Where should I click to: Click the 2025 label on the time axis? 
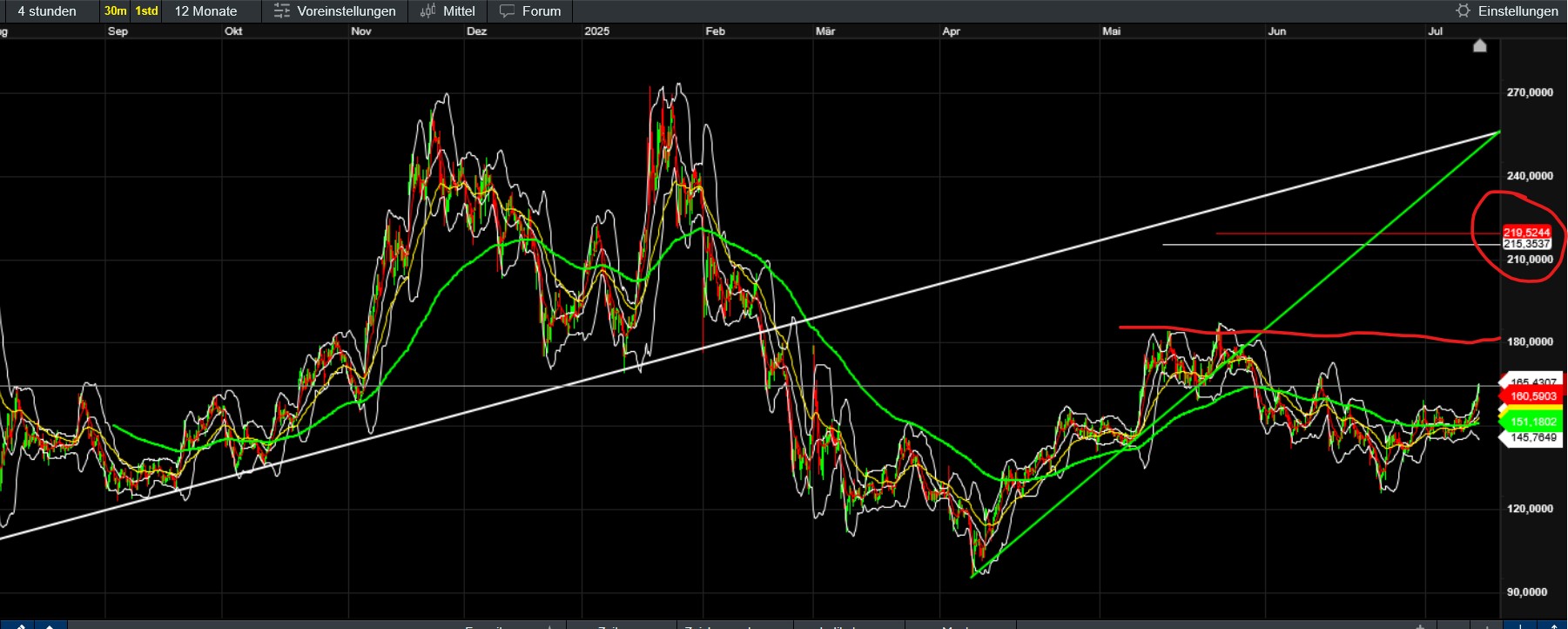tap(597, 31)
